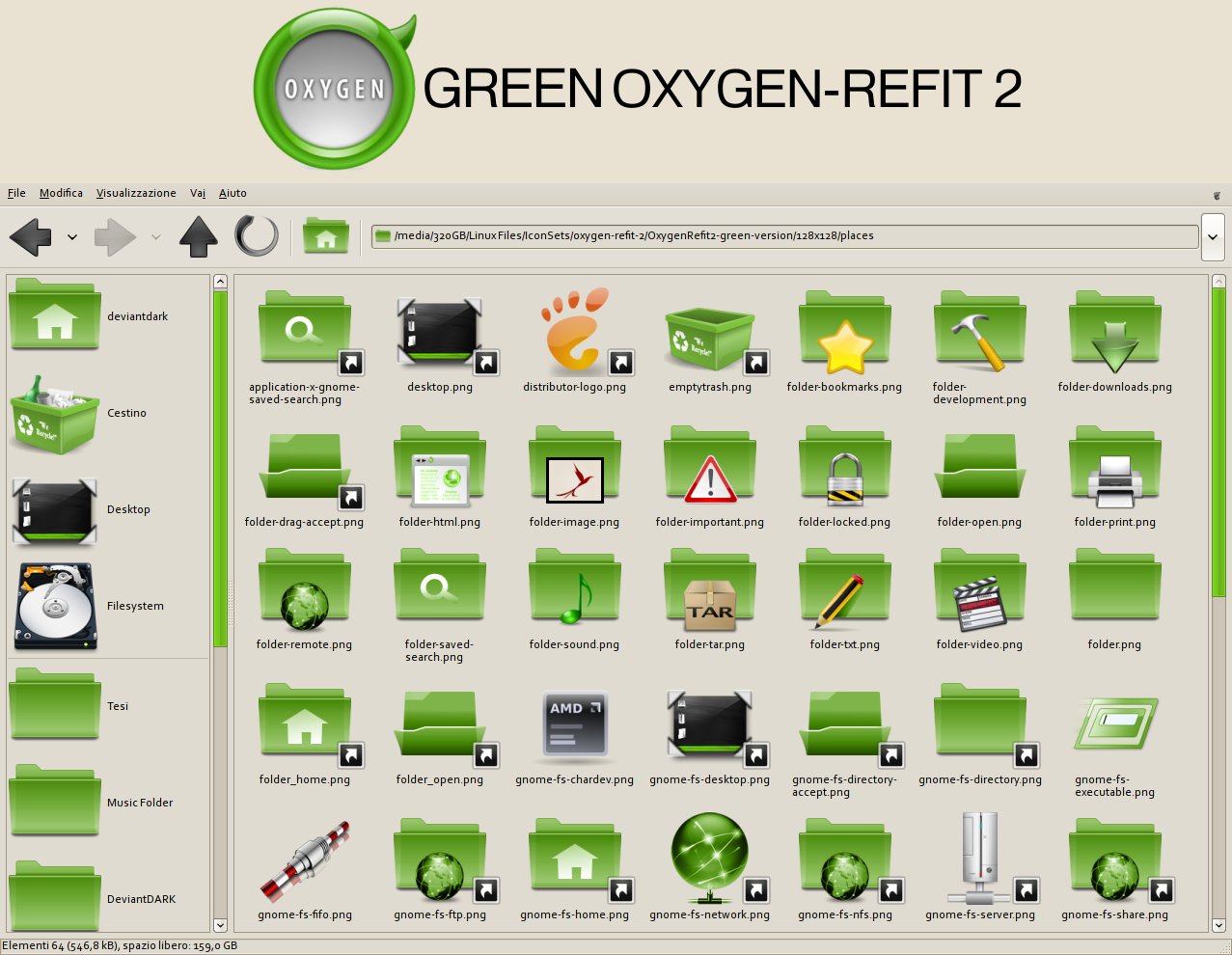Go up to the parent folder
Viewport: 1232px width, 955px height.
coord(199,236)
